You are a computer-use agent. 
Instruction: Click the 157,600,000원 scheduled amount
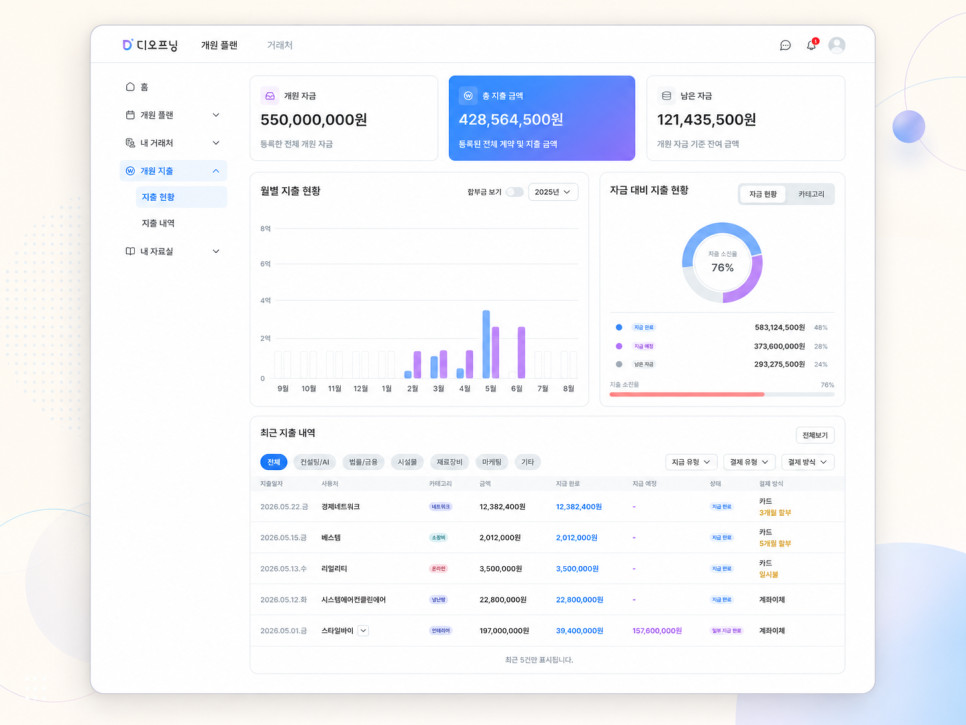pyautogui.click(x=657, y=630)
